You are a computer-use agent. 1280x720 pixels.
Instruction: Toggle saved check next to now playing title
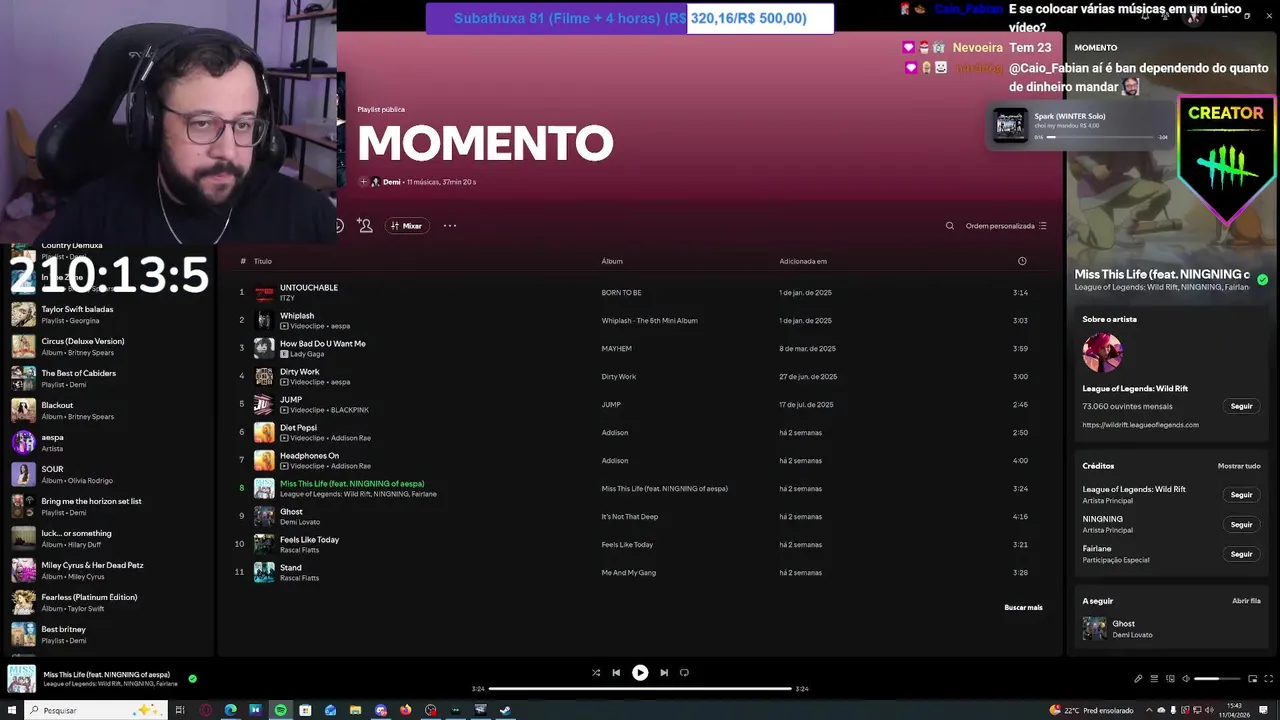pyautogui.click(x=193, y=678)
